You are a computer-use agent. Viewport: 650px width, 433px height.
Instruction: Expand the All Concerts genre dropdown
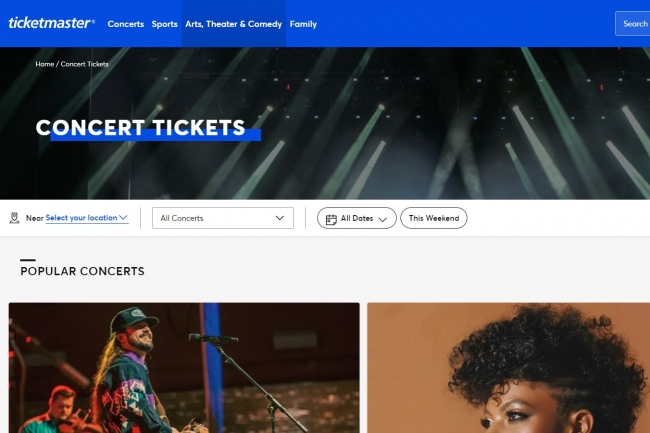click(223, 218)
